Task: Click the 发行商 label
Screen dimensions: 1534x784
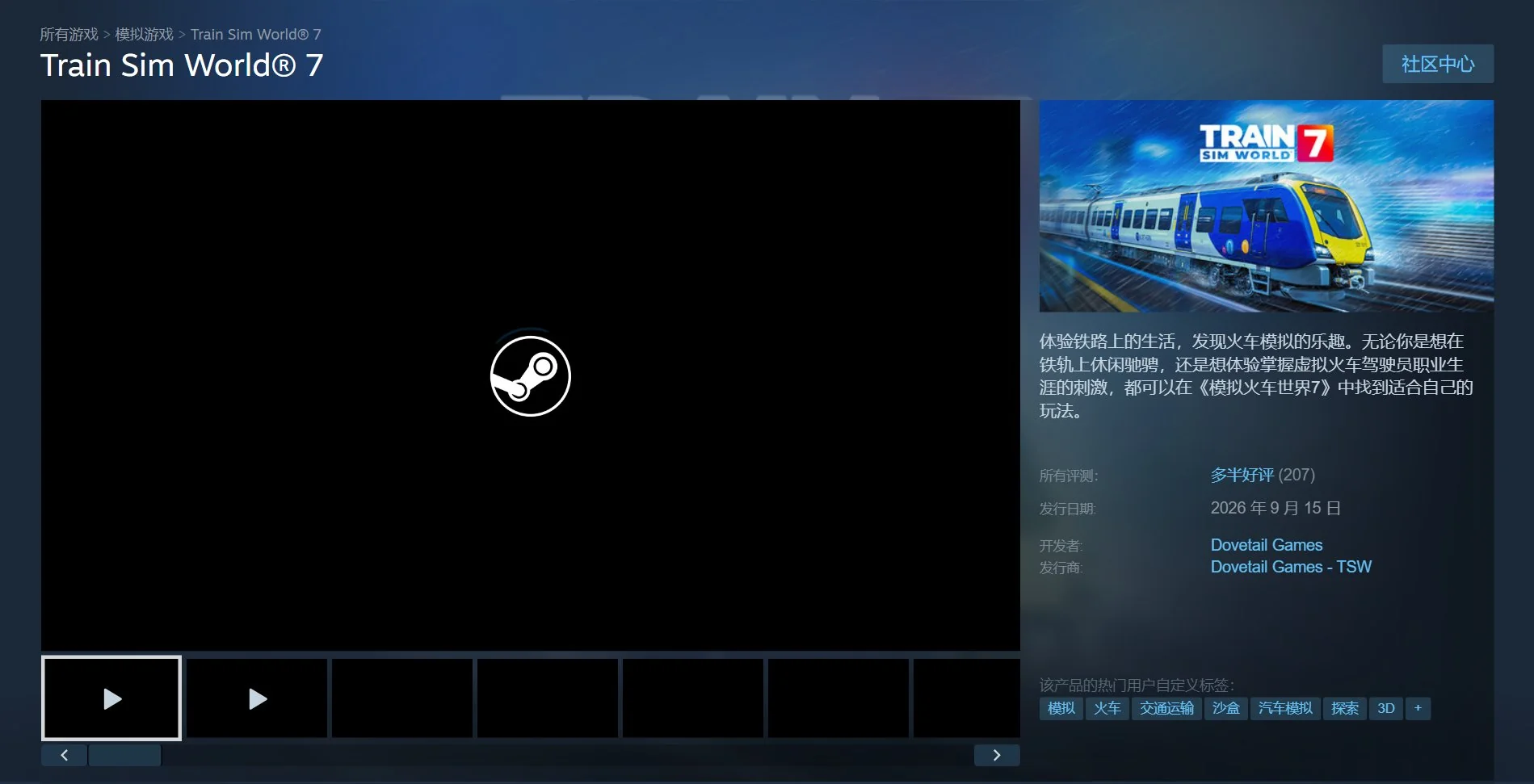Action: click(1061, 568)
